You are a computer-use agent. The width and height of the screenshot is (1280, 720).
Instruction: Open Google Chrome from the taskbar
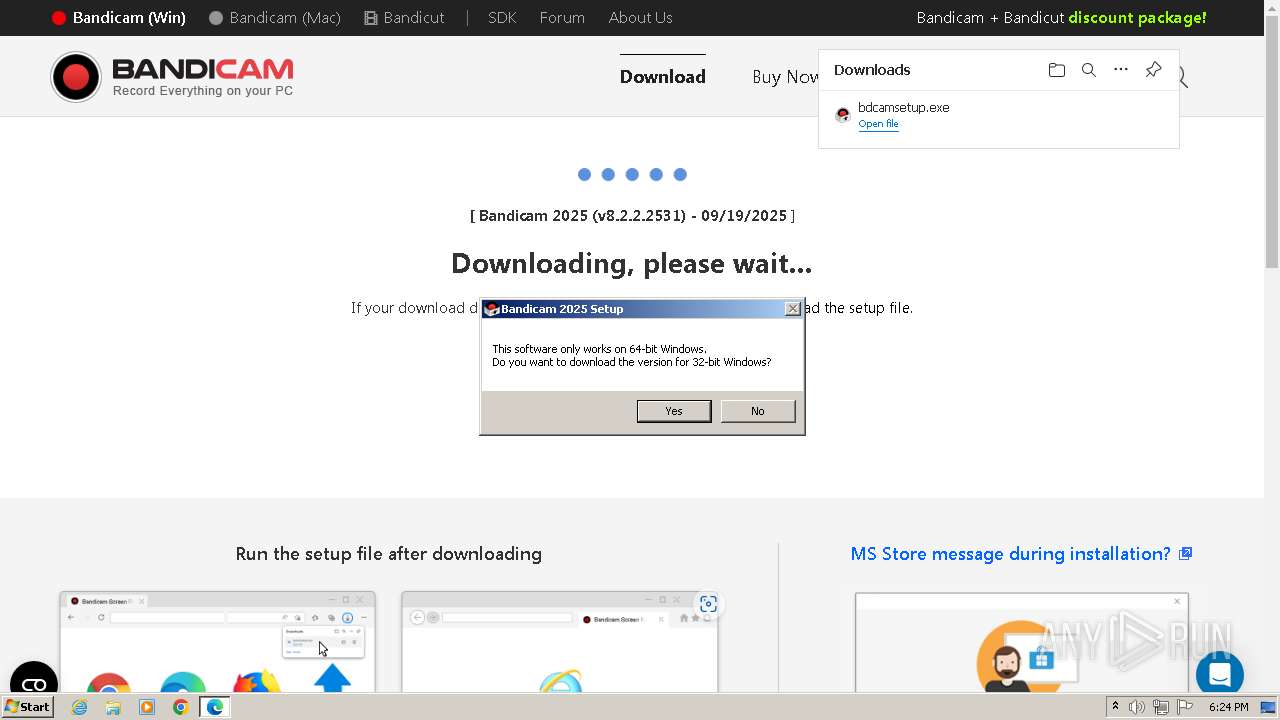pos(180,707)
